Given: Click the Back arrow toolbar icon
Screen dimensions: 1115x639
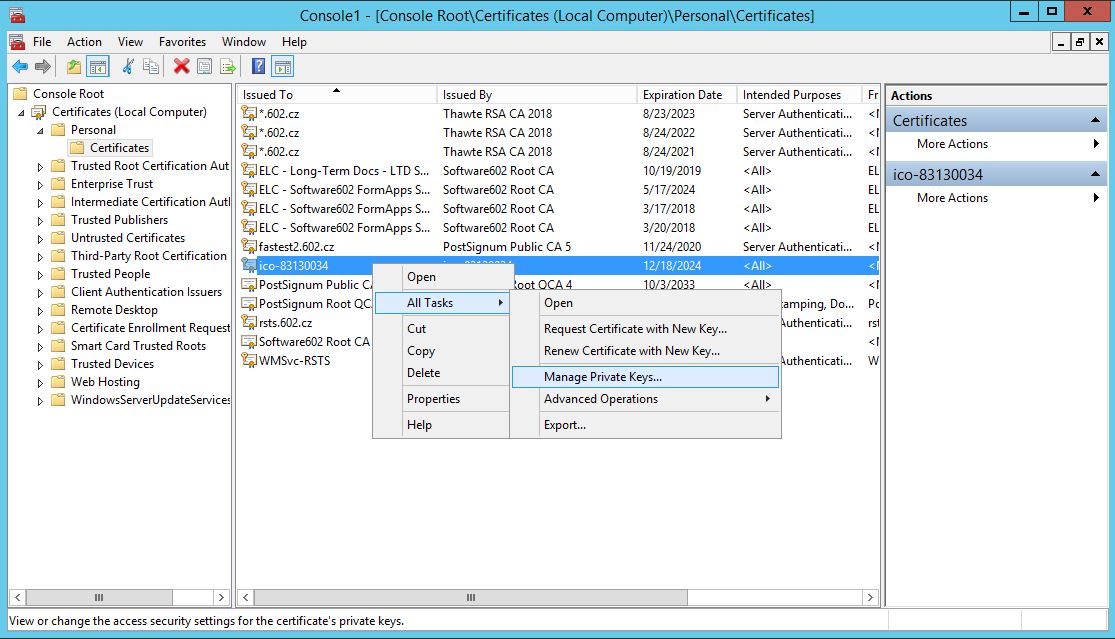Looking at the screenshot, I should (x=19, y=67).
